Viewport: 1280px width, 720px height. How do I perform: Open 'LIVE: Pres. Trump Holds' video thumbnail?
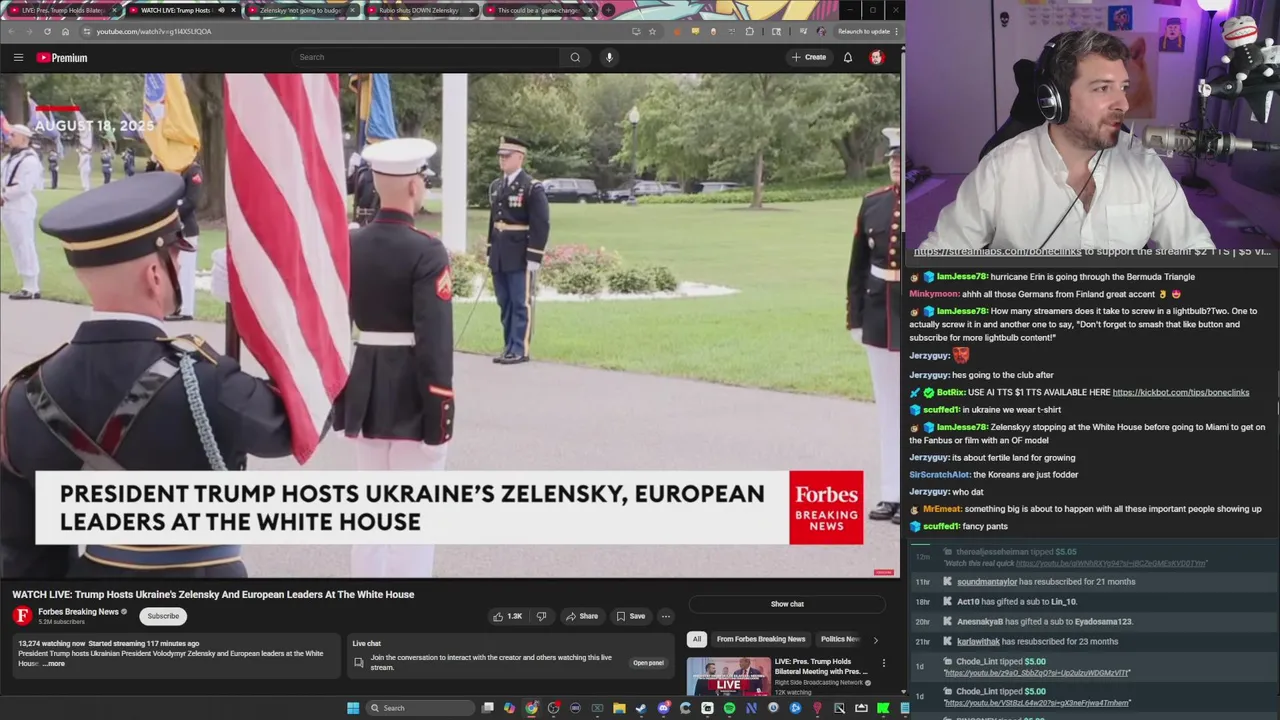(x=728, y=676)
